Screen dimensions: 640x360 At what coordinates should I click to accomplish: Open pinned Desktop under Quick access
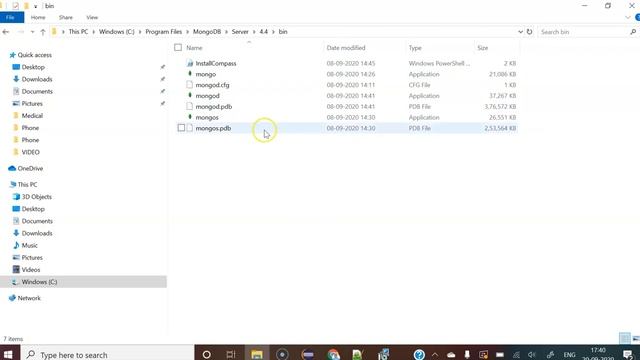point(33,67)
